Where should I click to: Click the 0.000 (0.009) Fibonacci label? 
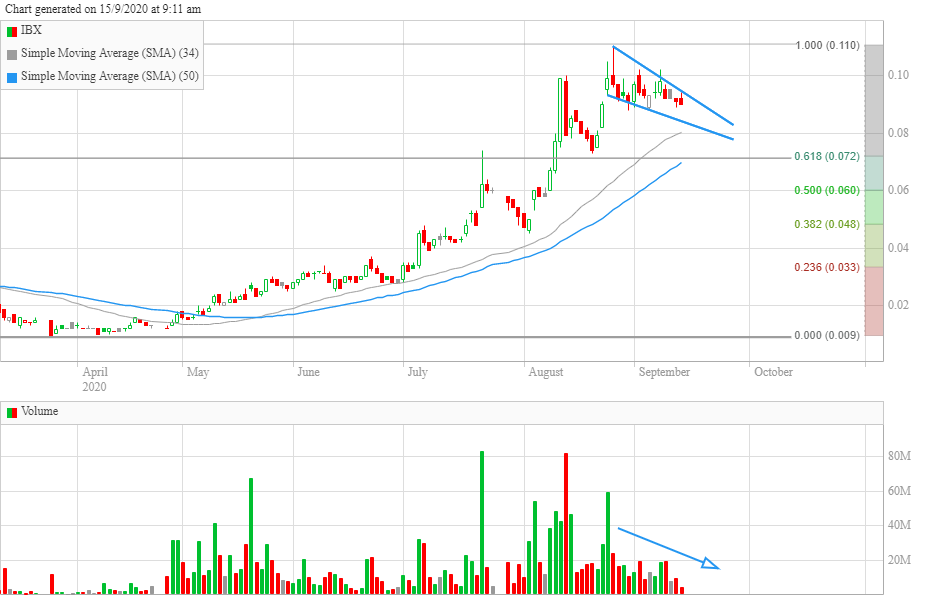coord(827,335)
